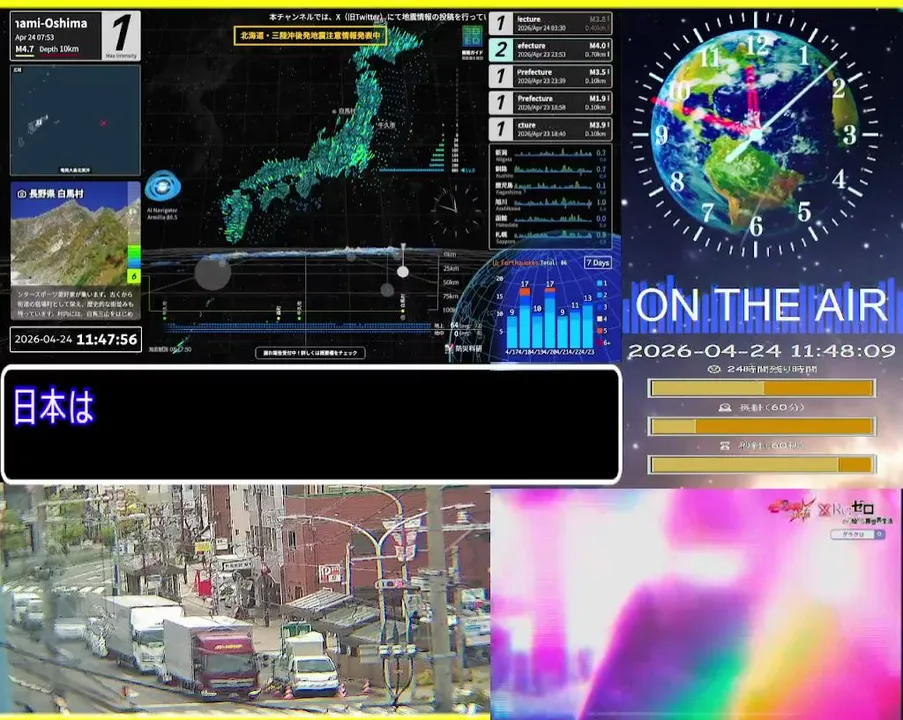The image size is (903, 720).
Task: Open the Apr 23 23:39 M3.5 quake entry
Action: (x=550, y=77)
